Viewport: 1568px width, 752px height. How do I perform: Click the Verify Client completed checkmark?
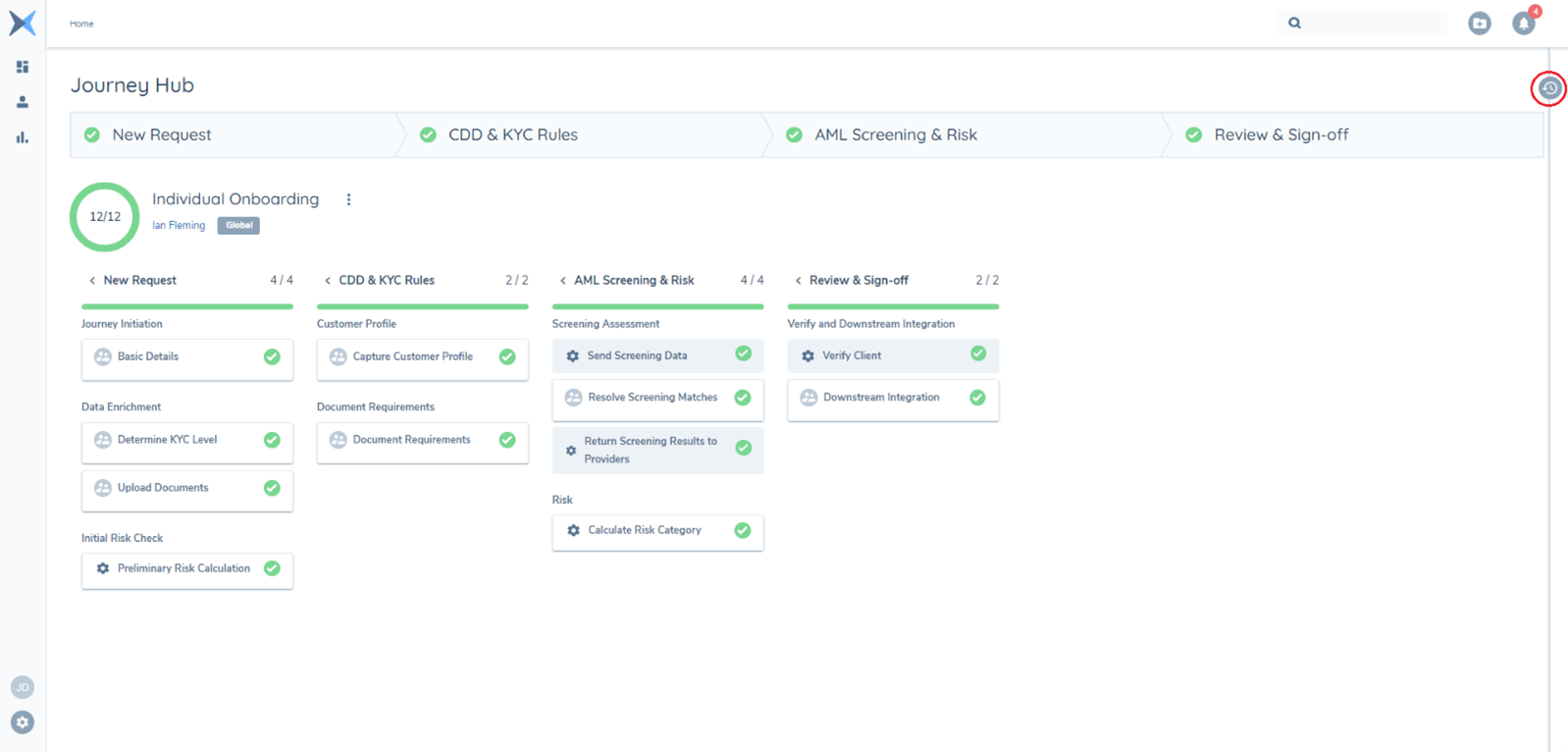click(x=978, y=353)
